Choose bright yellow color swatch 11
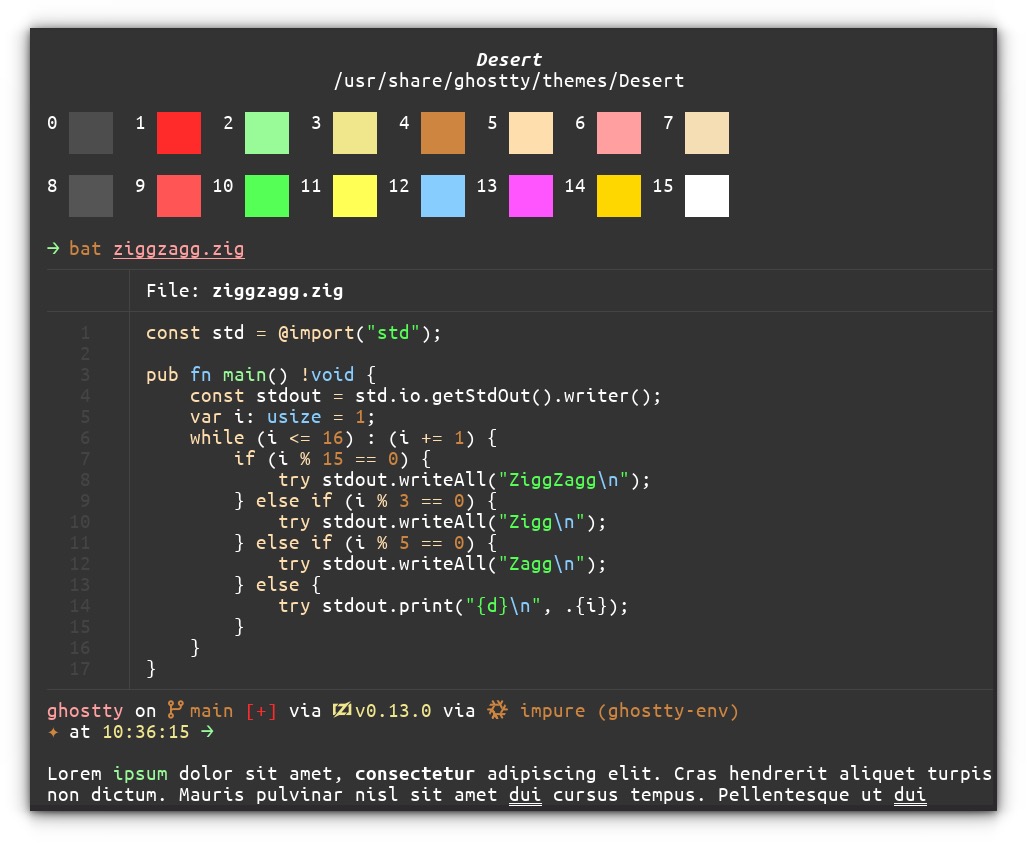1027x843 pixels. click(355, 196)
